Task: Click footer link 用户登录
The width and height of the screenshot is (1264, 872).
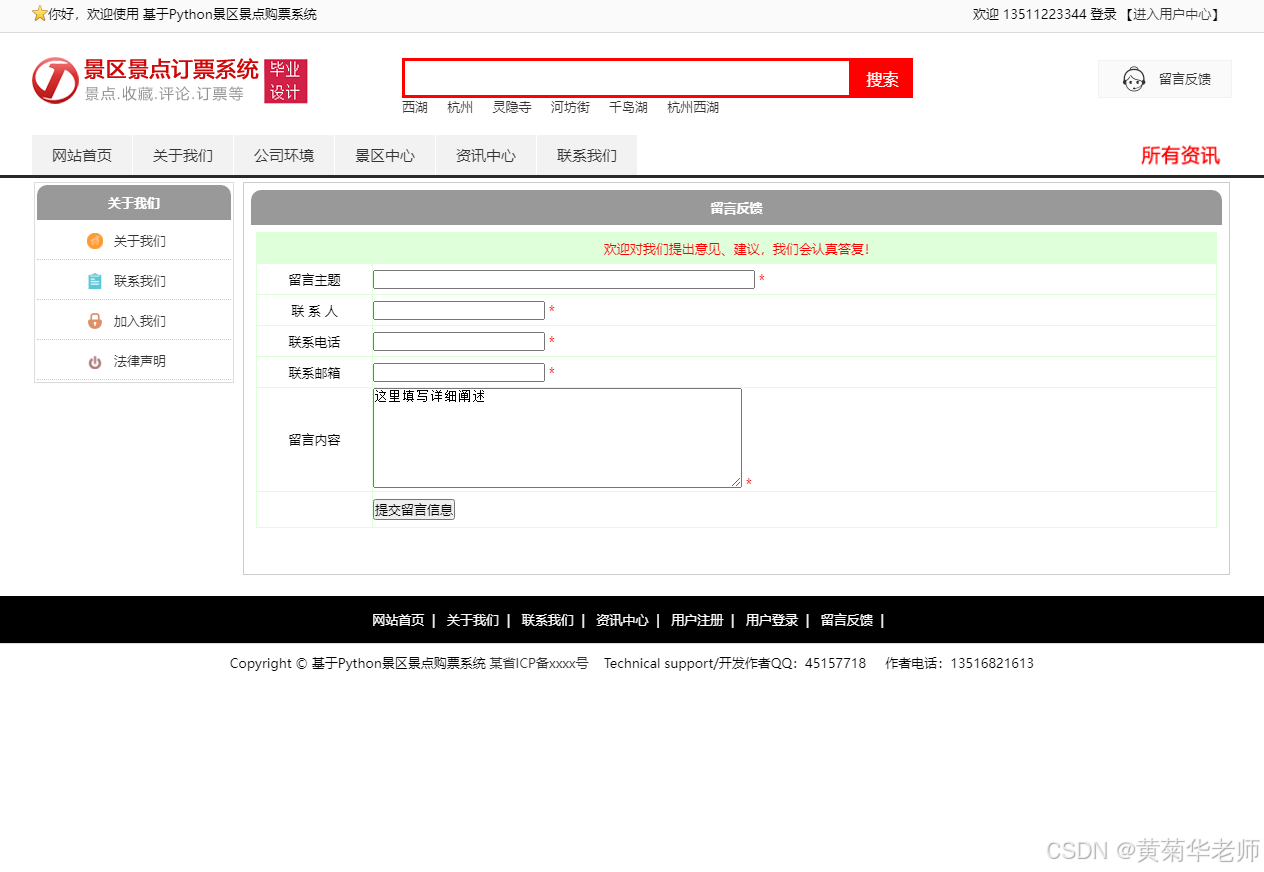Action: 771,620
